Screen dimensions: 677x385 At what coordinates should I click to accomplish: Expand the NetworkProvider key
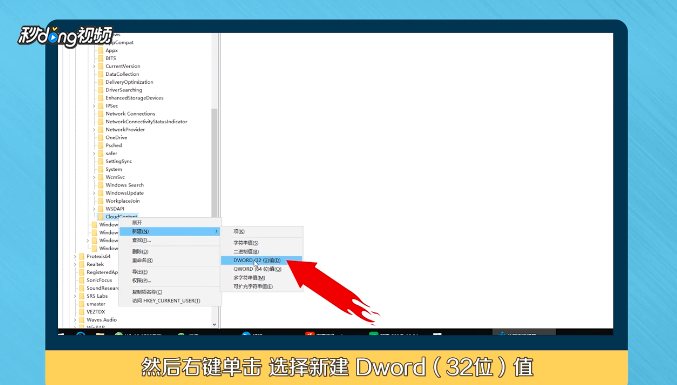(x=94, y=129)
